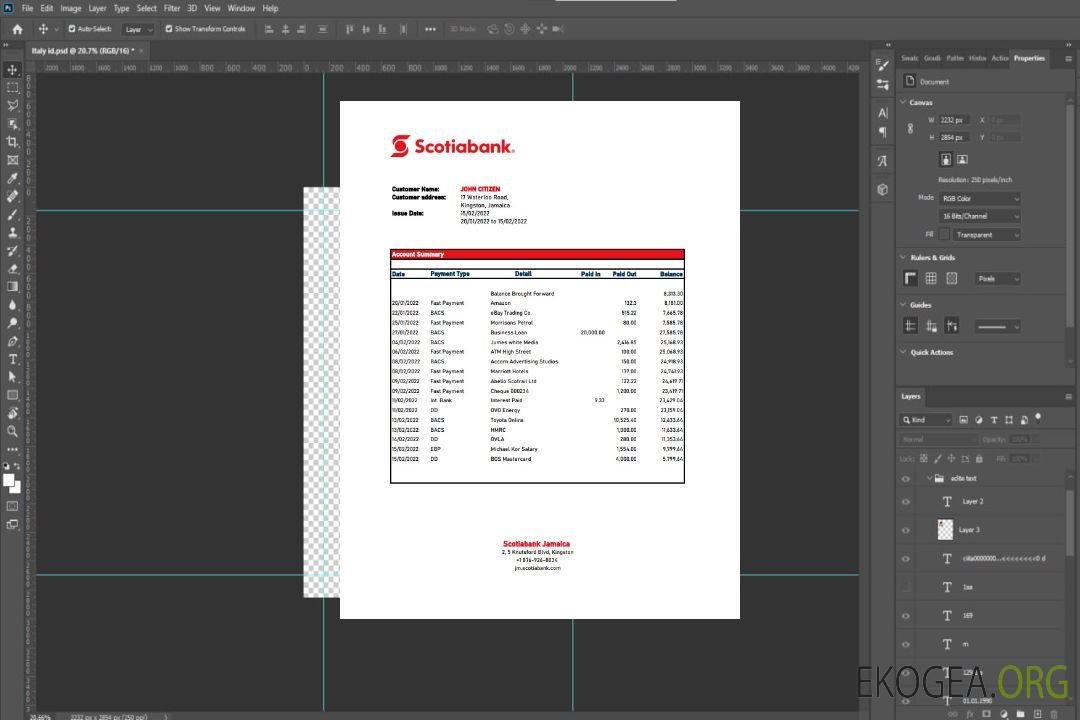Select the Eyedropper tool
1080x720 pixels.
pyautogui.click(x=13, y=178)
